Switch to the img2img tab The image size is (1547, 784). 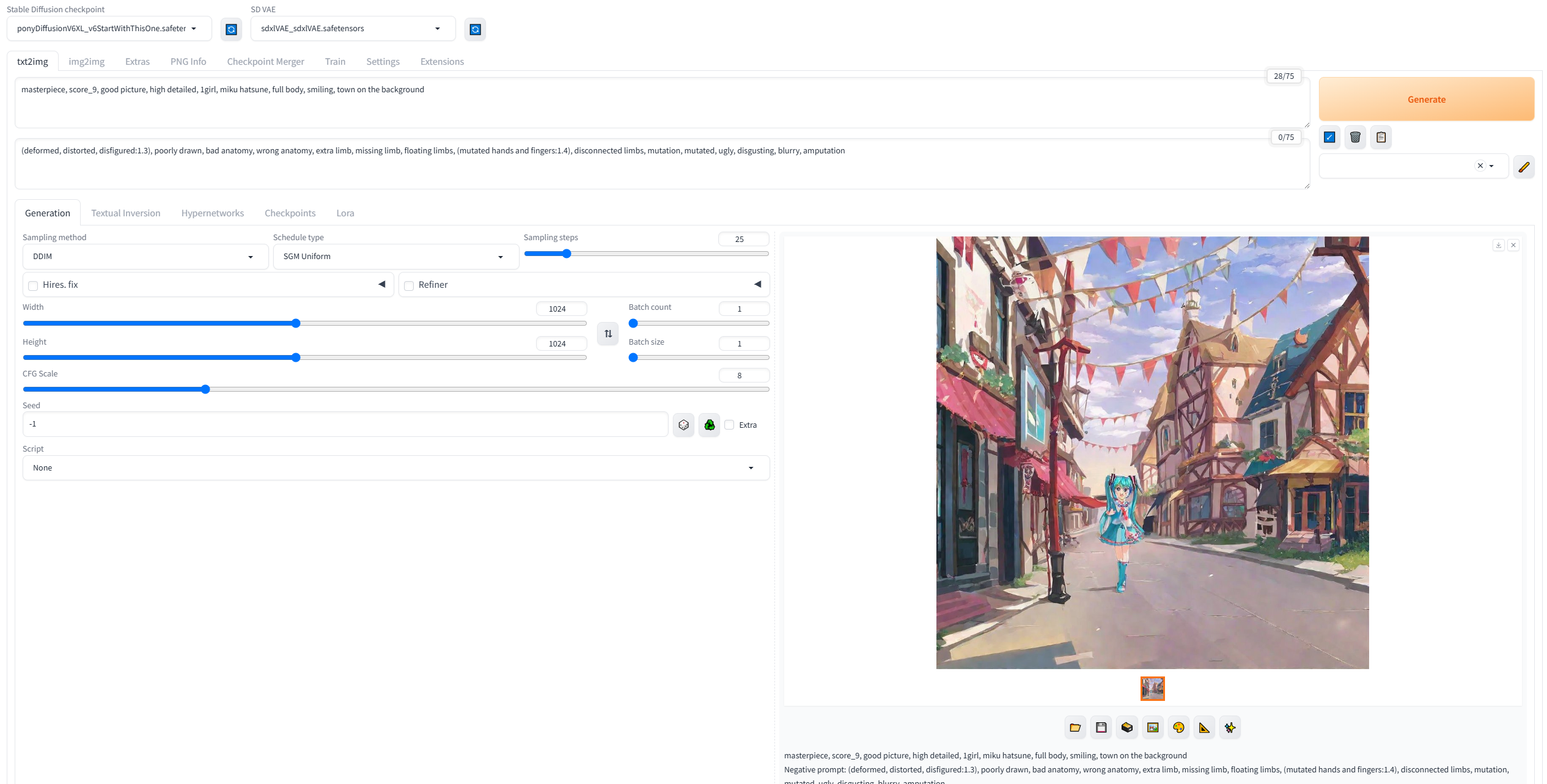point(86,62)
